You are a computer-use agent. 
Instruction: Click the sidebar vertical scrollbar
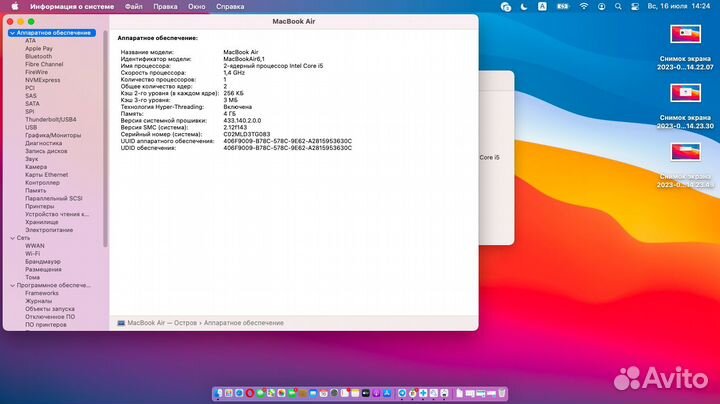point(106,139)
